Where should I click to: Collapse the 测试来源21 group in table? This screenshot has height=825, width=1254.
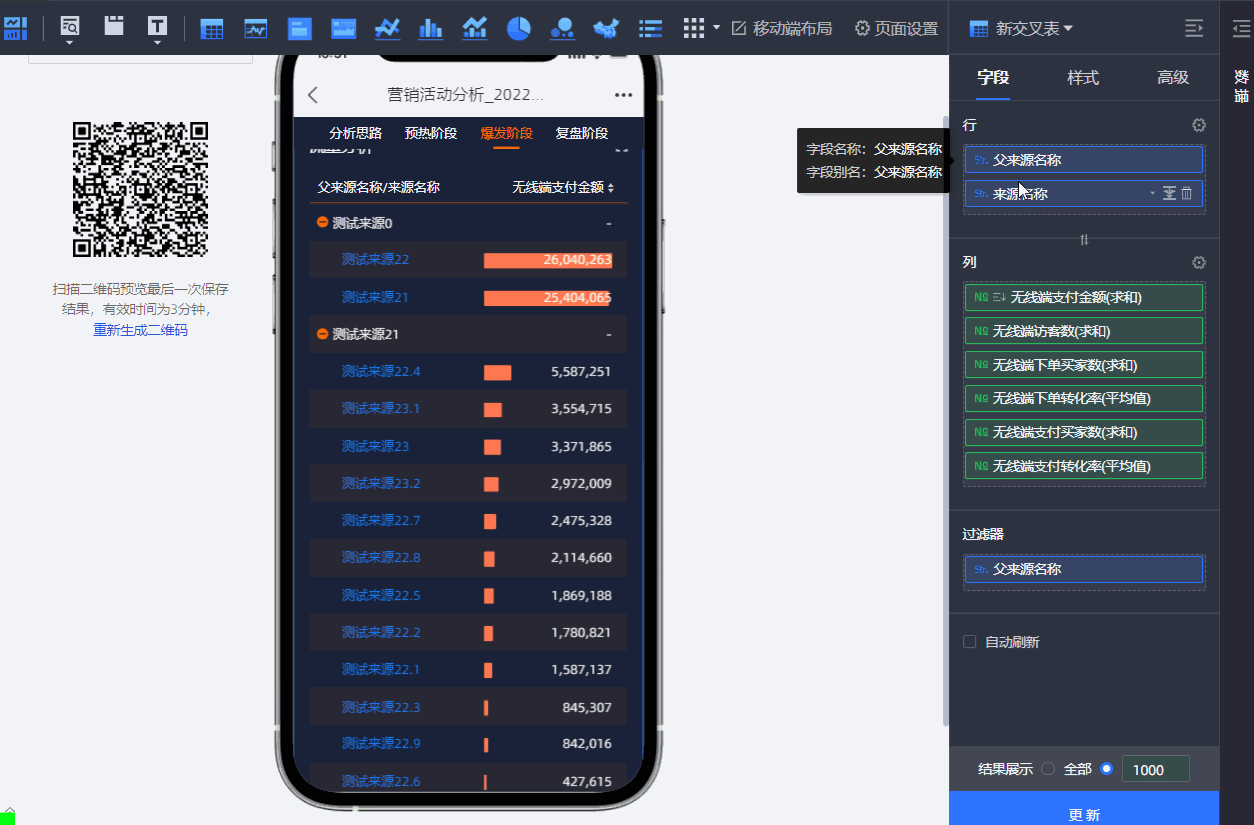click(322, 334)
